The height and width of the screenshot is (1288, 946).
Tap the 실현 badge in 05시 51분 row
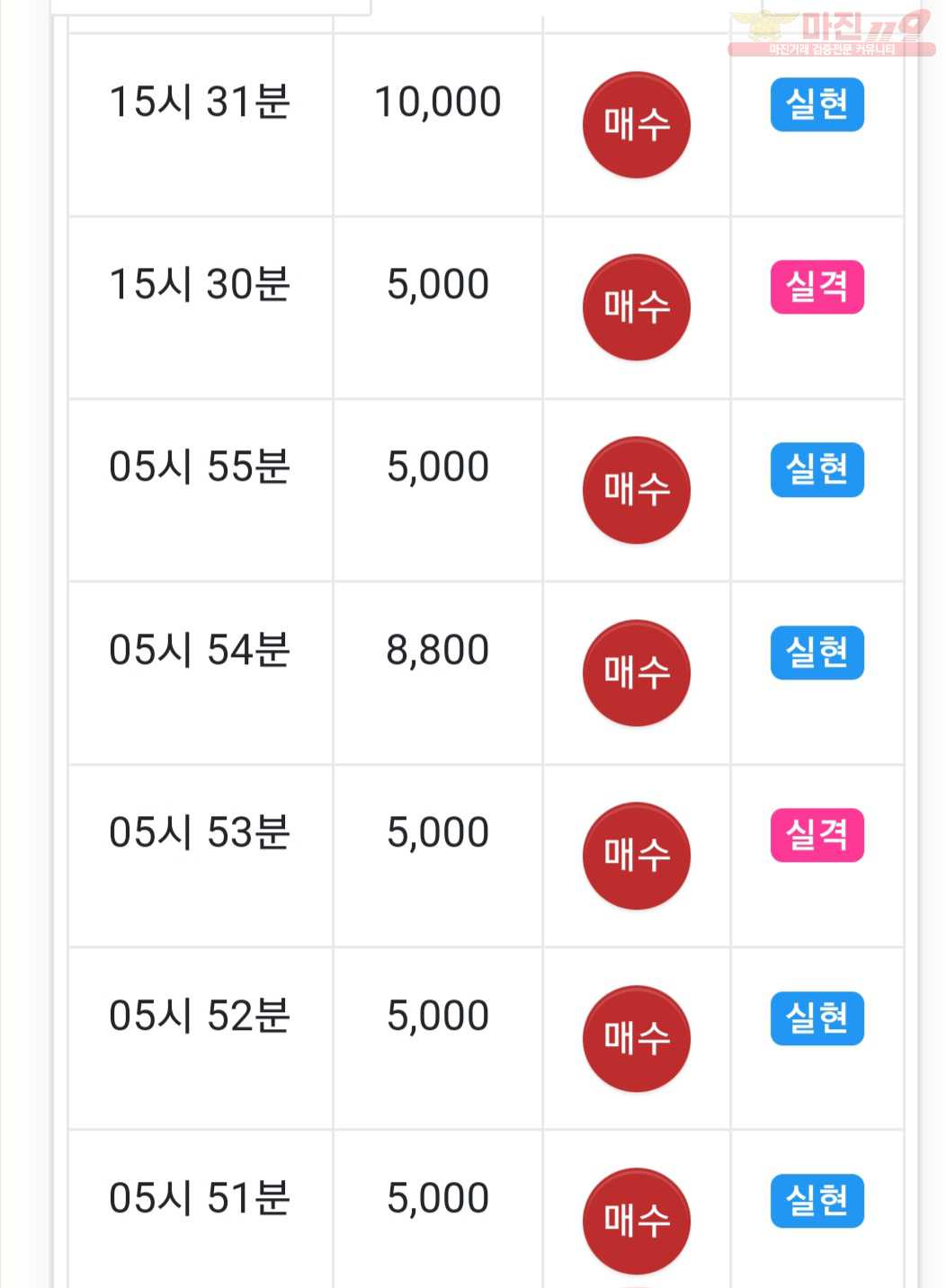[817, 1201]
